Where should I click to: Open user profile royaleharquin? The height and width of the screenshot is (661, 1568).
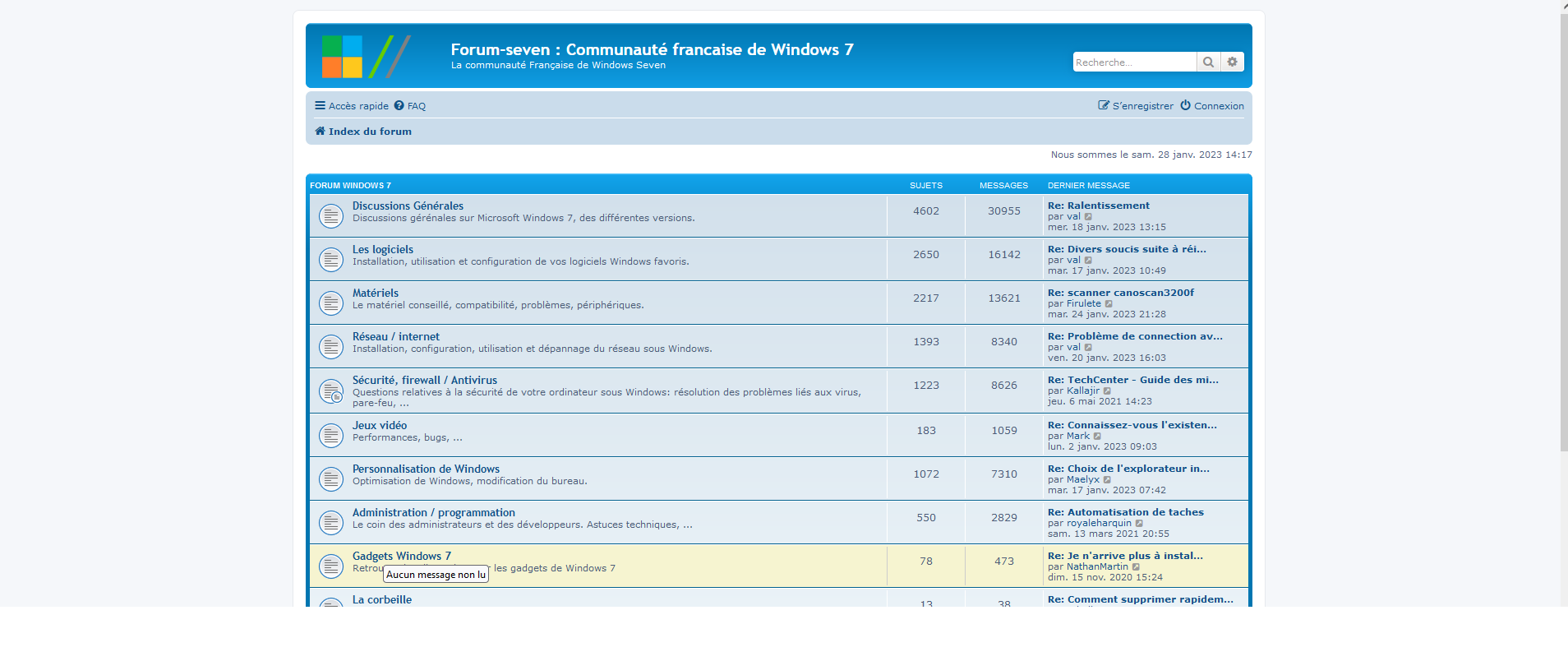1100,524
